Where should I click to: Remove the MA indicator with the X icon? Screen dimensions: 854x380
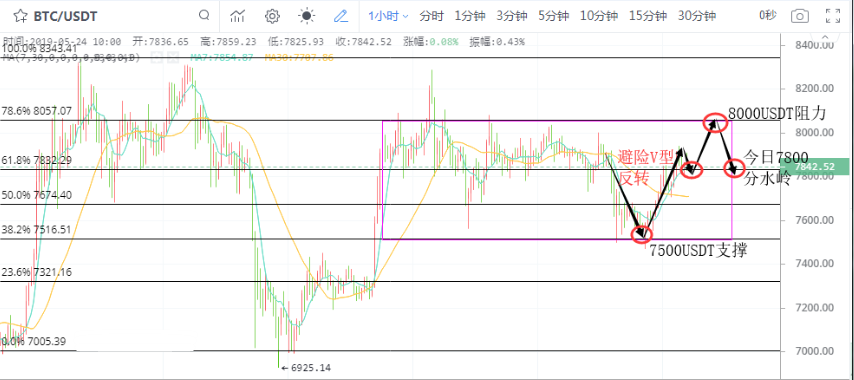point(172,57)
